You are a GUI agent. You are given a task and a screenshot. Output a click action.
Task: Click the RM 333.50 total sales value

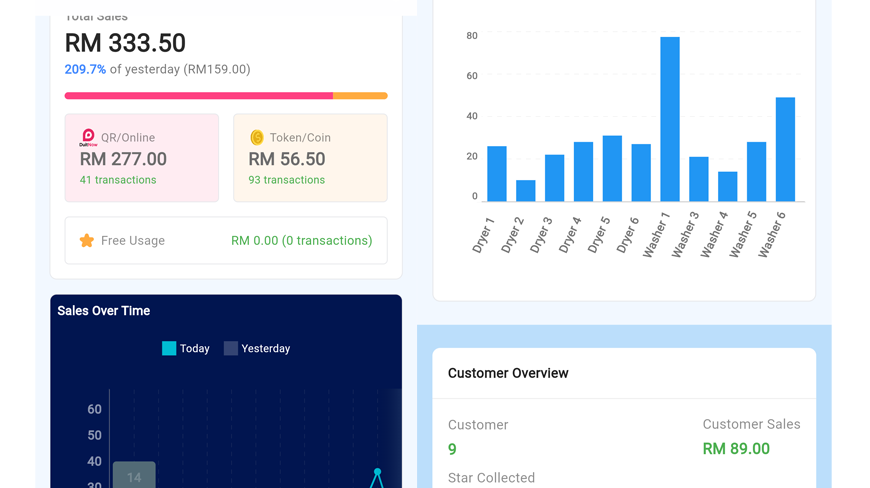(125, 43)
